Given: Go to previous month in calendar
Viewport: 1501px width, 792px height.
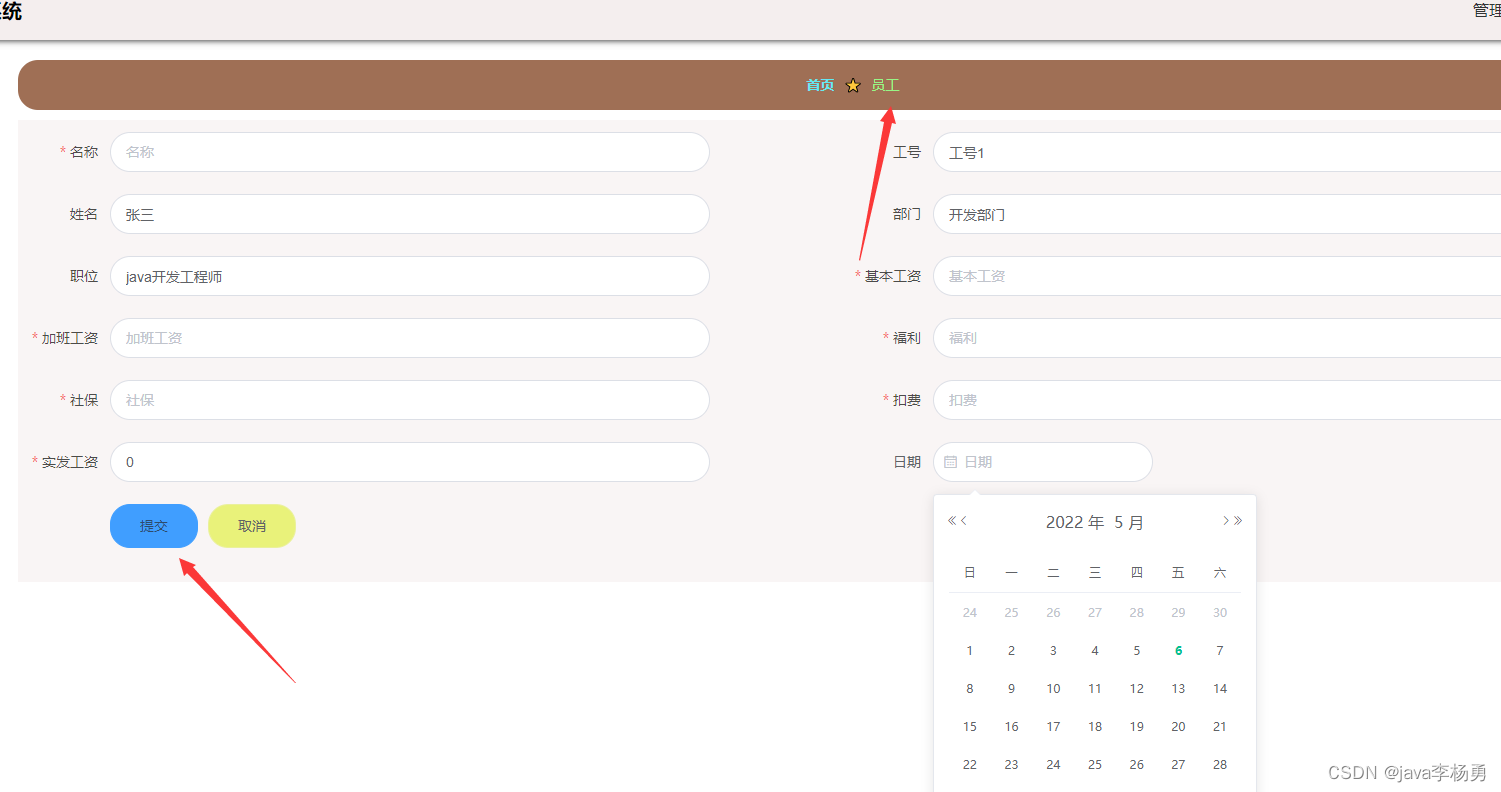Looking at the screenshot, I should point(964,521).
